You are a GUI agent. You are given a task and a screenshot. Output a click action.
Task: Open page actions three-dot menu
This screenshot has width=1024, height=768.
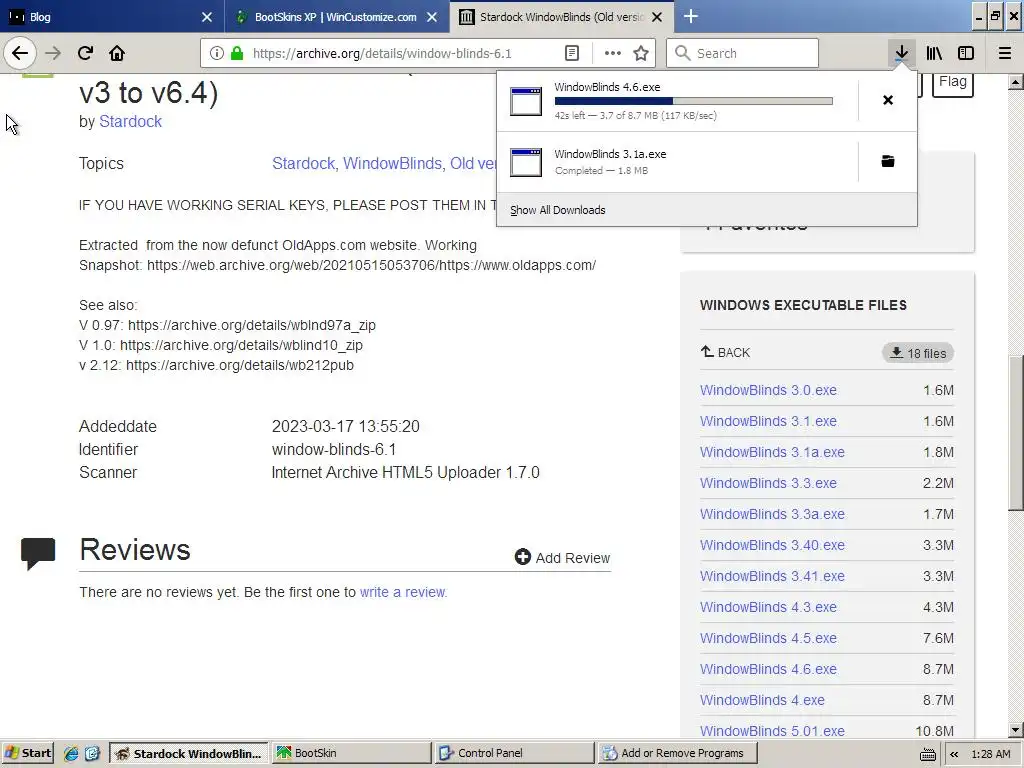(613, 54)
